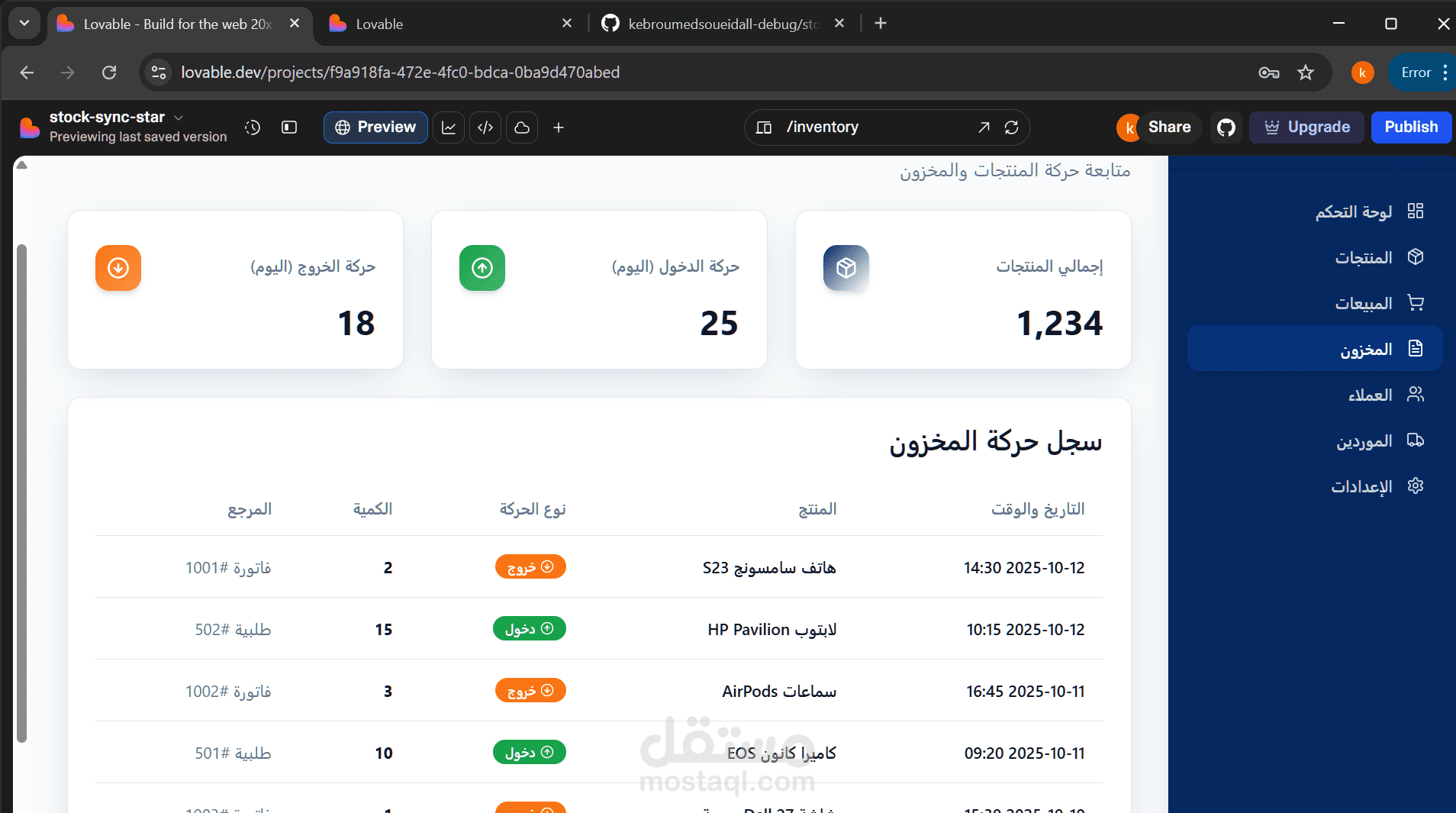Reload the browser page
Image resolution: width=1456 pixels, height=813 pixels.
(x=109, y=73)
